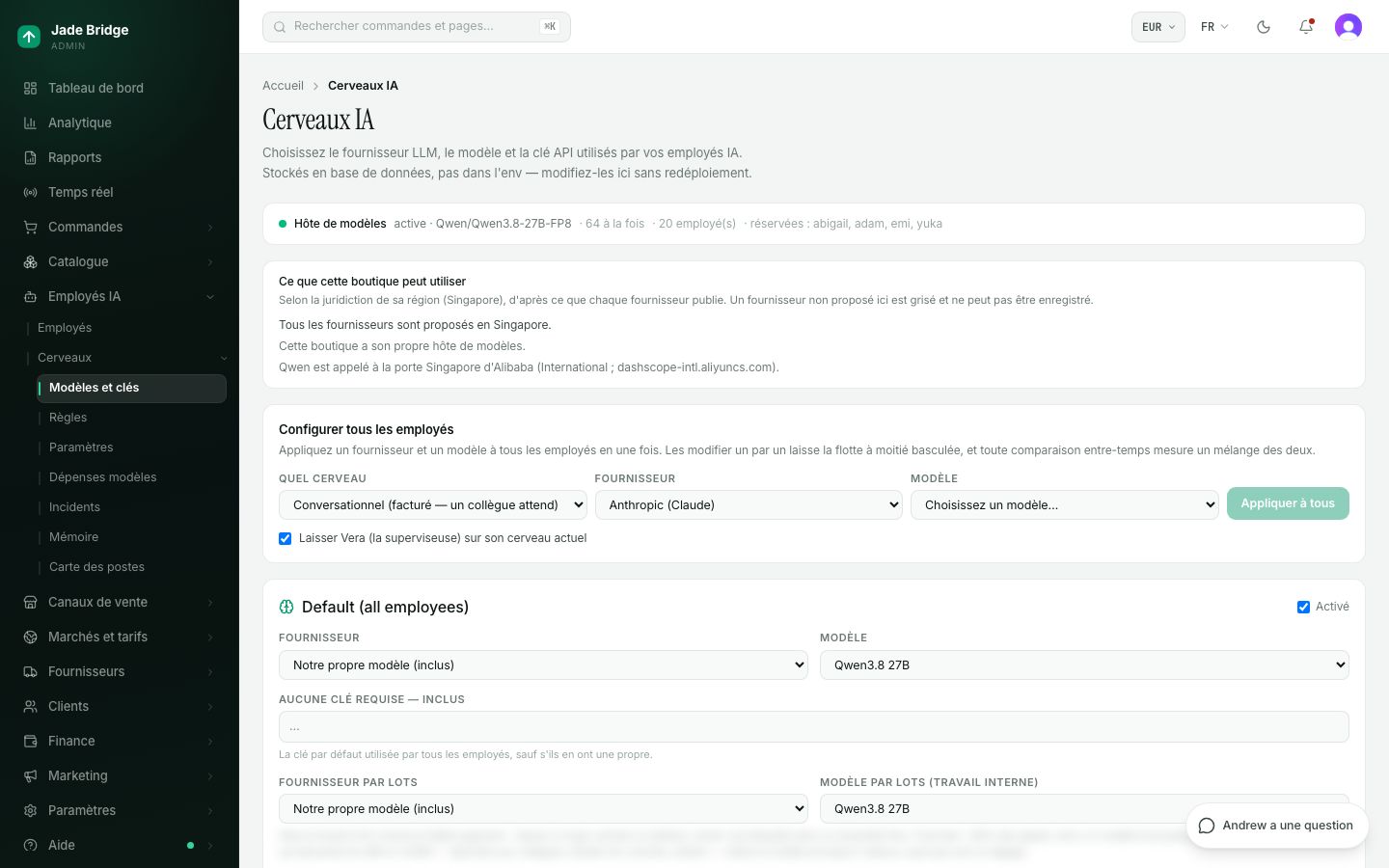Open notifications bell icon
This screenshot has height=868, width=1389.
click(1306, 27)
